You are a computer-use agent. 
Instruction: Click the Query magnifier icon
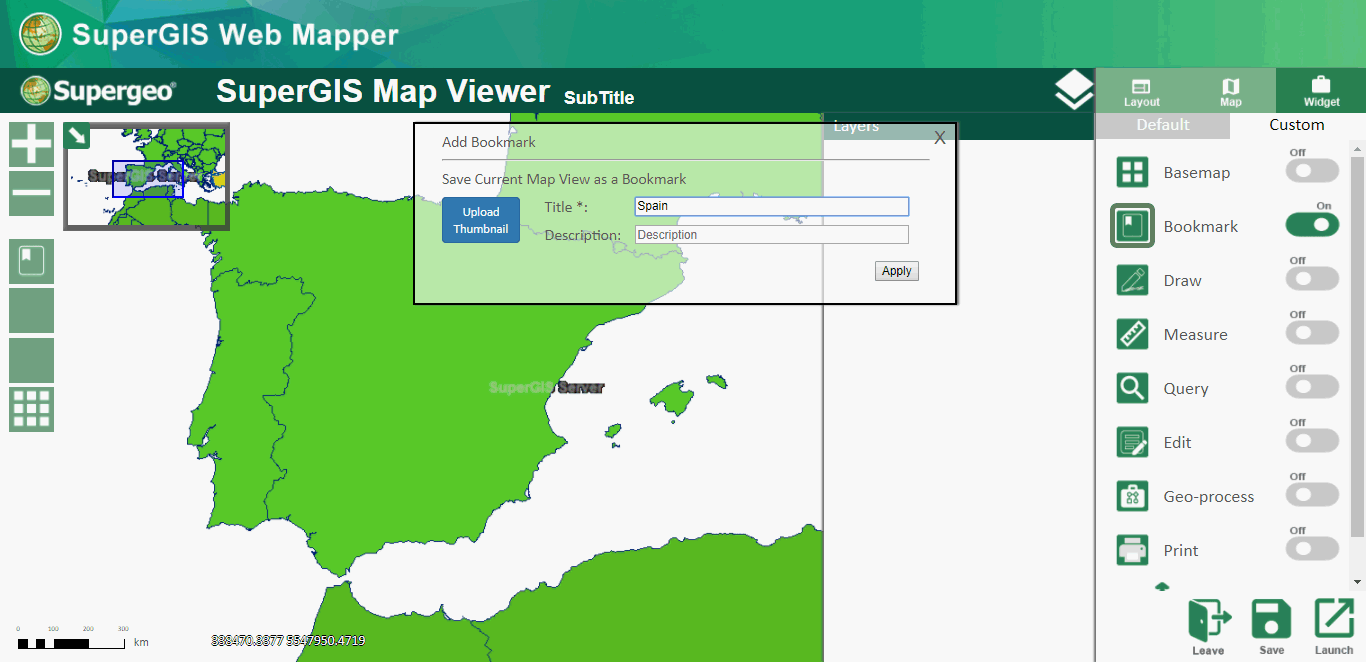click(x=1133, y=388)
